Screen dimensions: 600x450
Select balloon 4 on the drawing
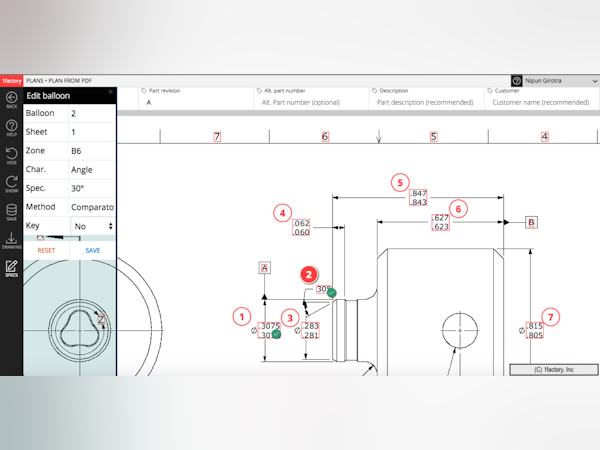pyautogui.click(x=282, y=213)
